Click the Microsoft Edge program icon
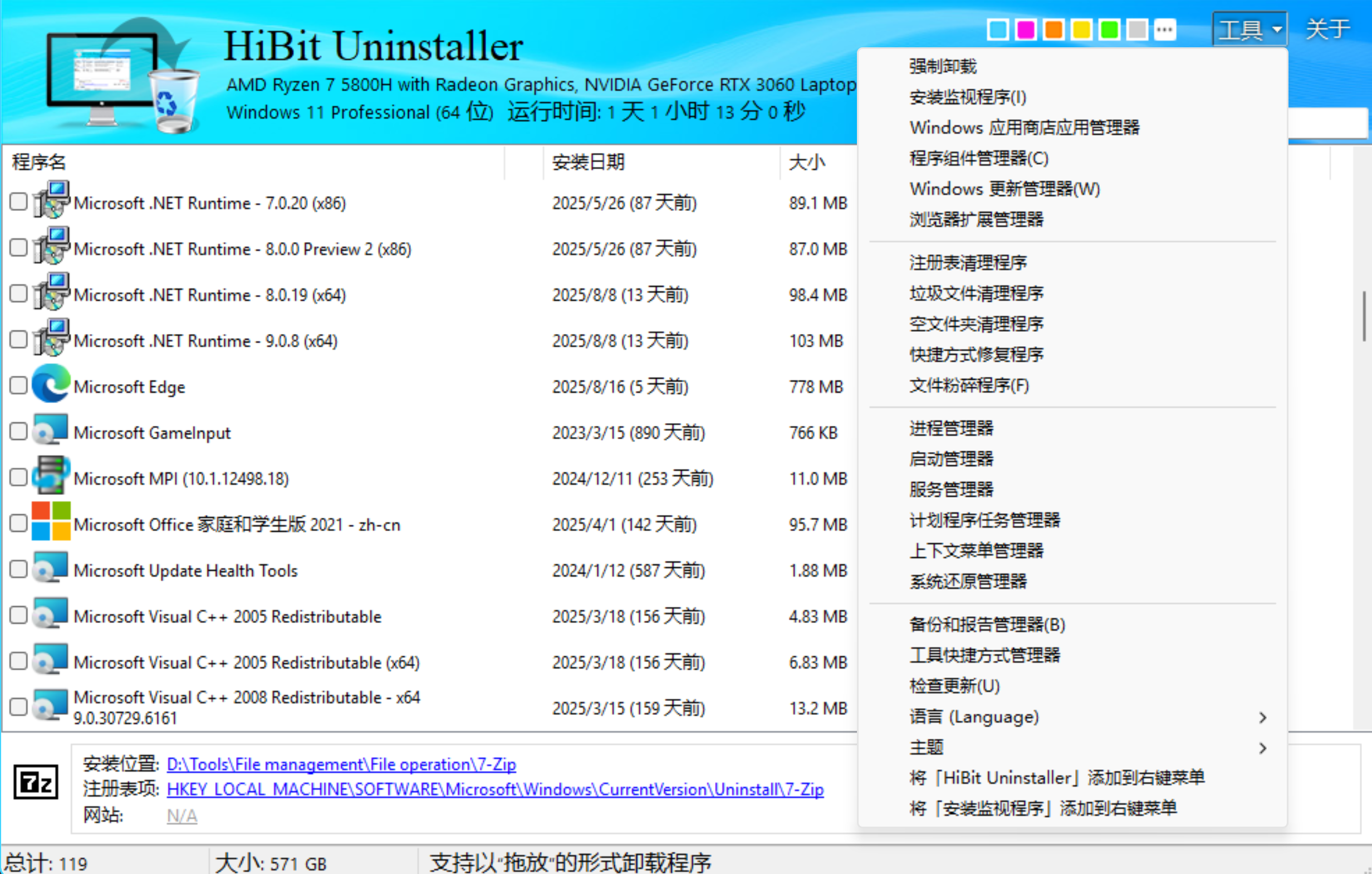 (51, 385)
